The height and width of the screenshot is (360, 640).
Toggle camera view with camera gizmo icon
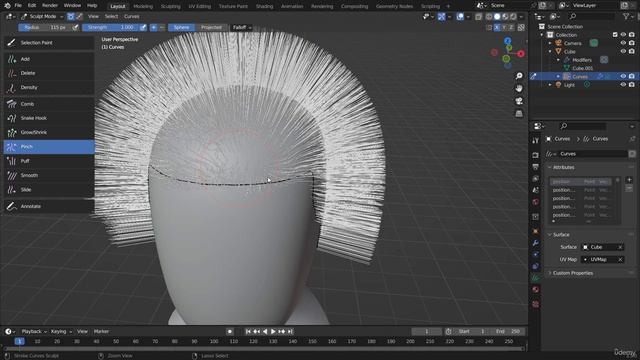519,101
